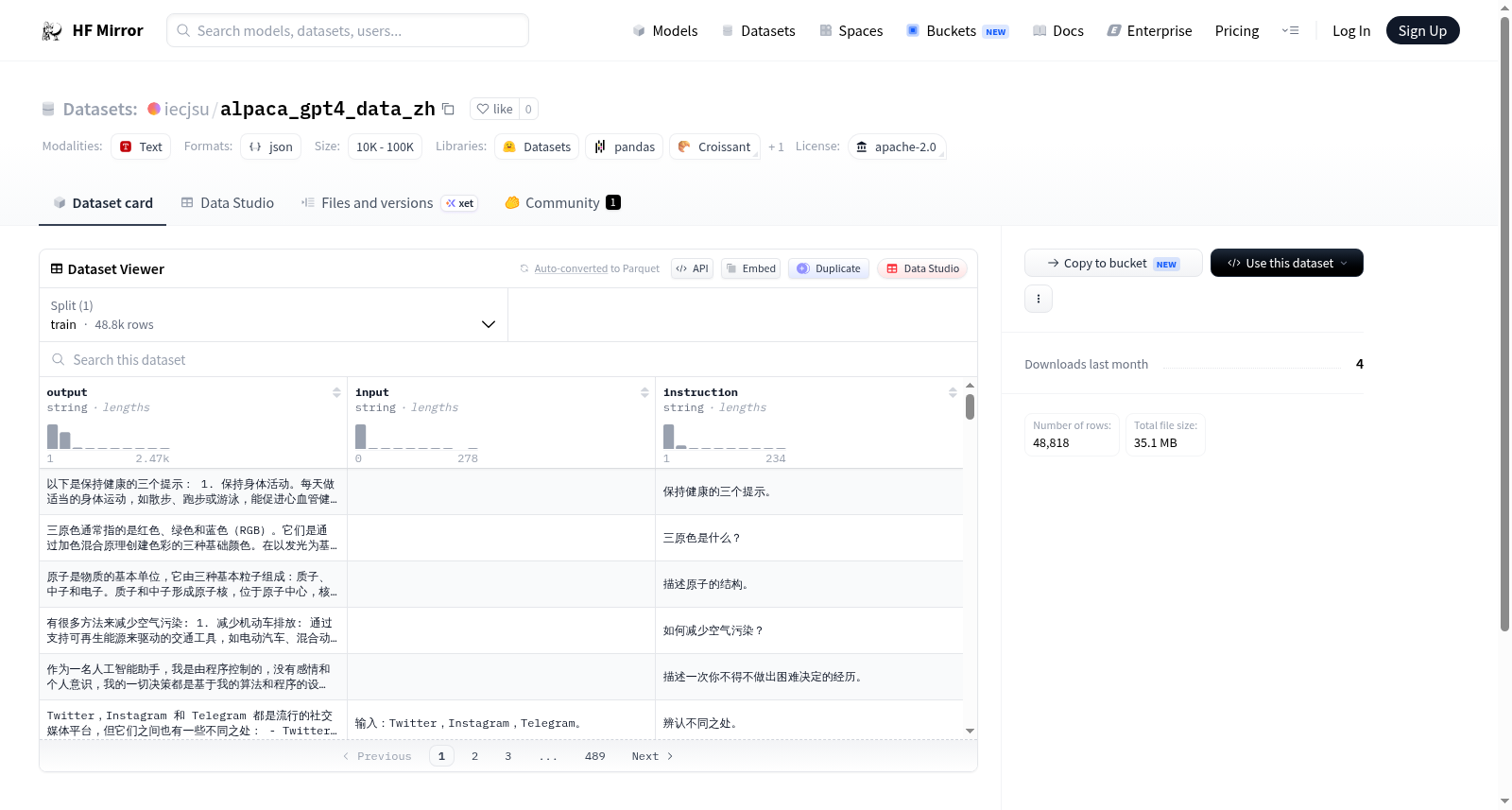Open Datasets in the navigation bar
1512x810 pixels.
(x=758, y=31)
